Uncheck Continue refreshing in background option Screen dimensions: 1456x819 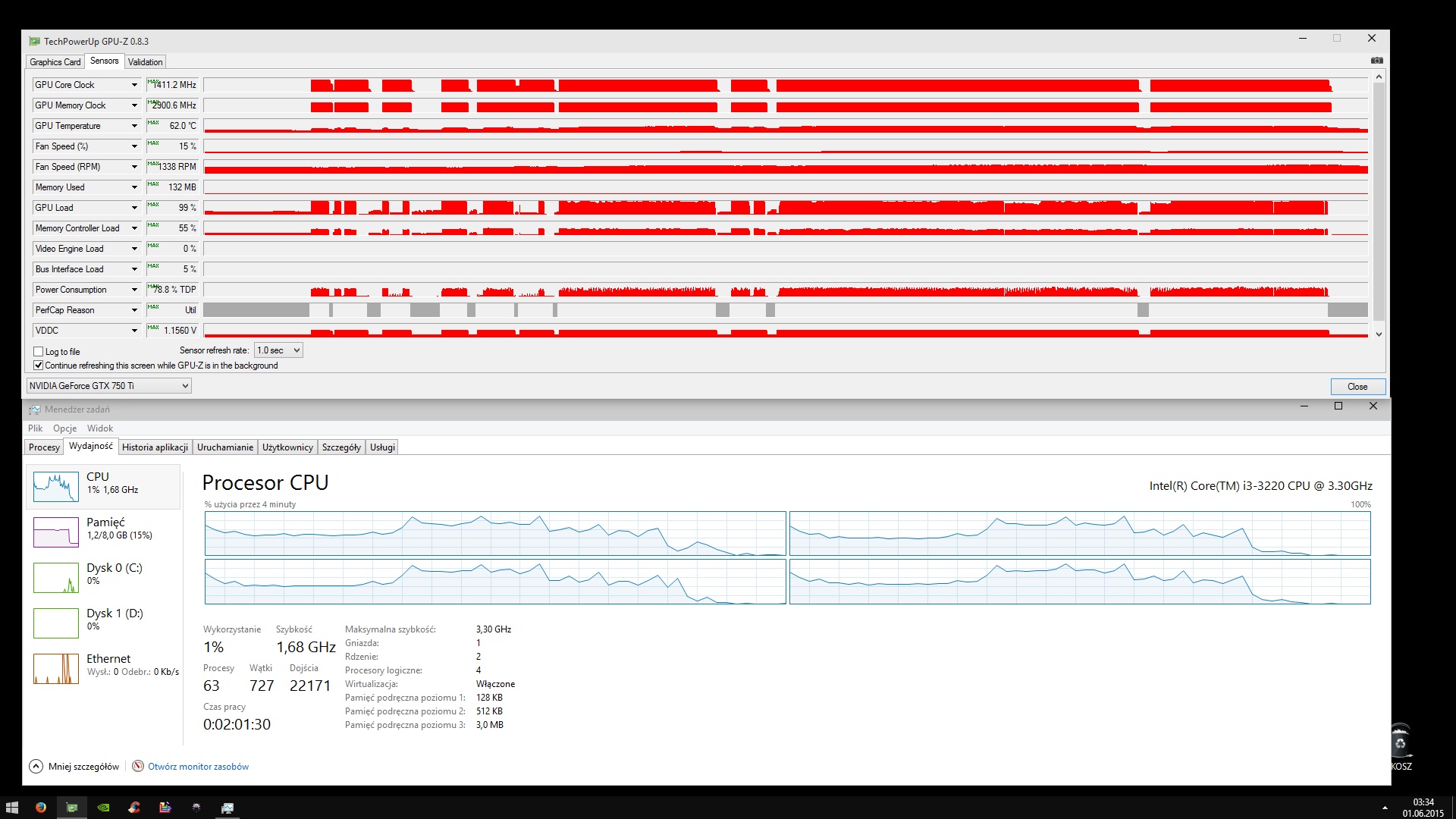coord(39,366)
